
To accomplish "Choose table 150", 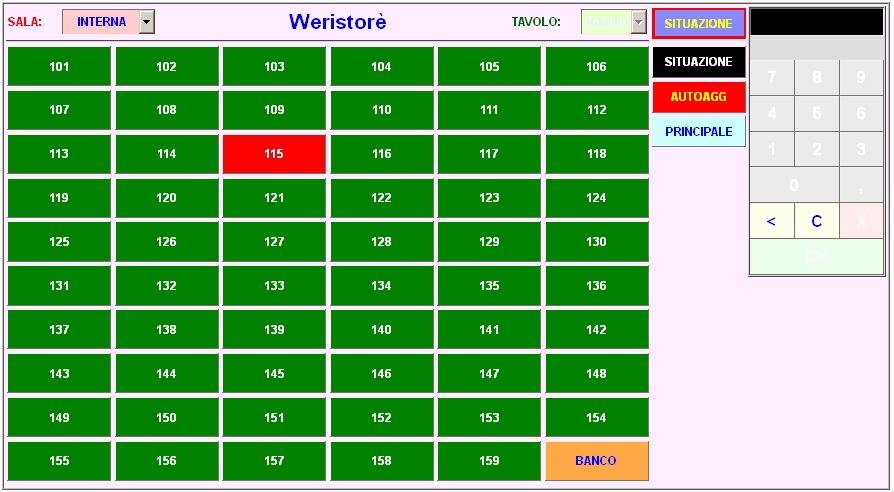I will [x=166, y=417].
